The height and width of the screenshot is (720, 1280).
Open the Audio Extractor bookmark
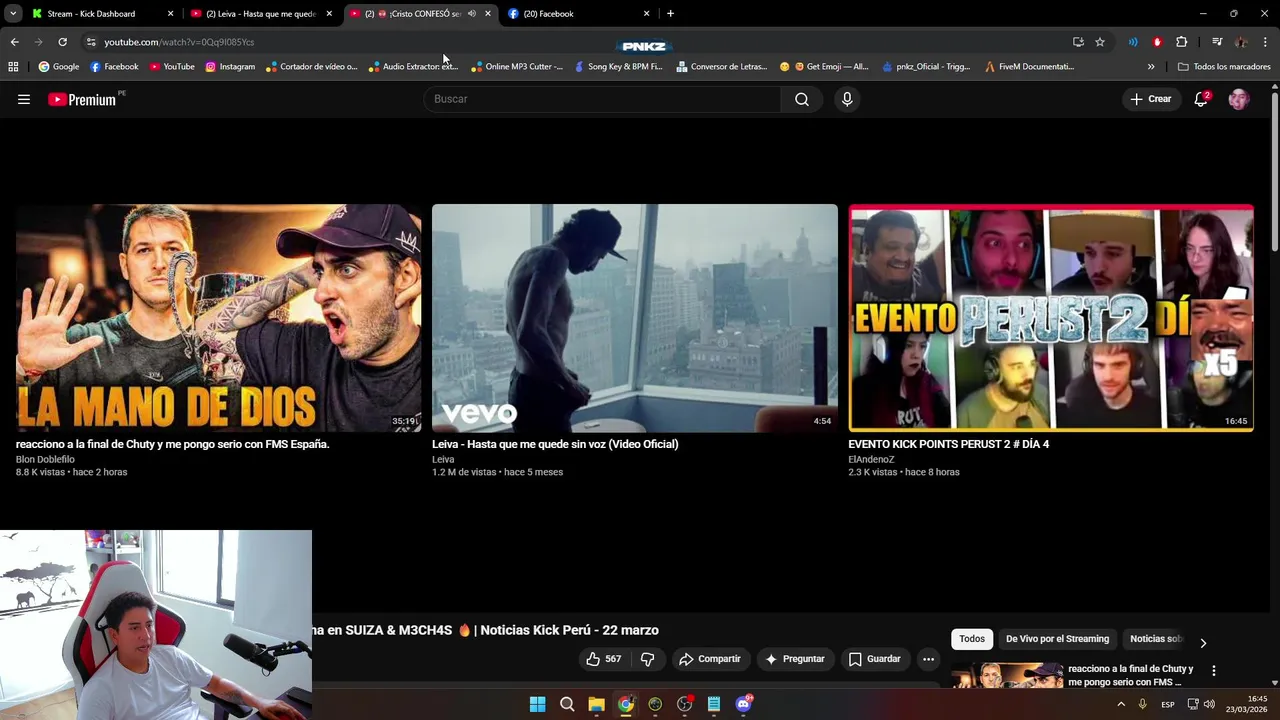pos(413,67)
